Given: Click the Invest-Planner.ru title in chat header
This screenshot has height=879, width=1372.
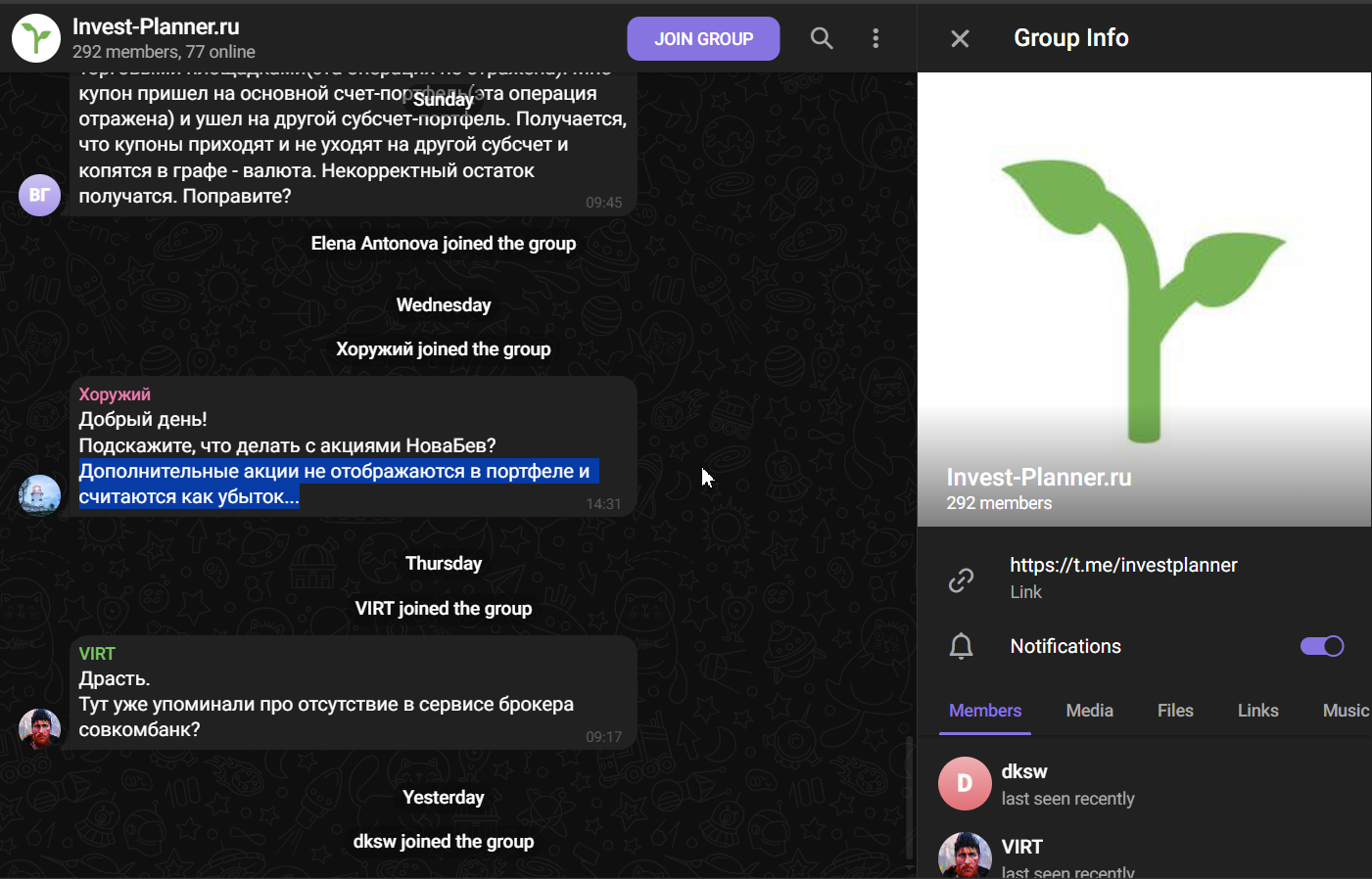Looking at the screenshot, I should [156, 26].
